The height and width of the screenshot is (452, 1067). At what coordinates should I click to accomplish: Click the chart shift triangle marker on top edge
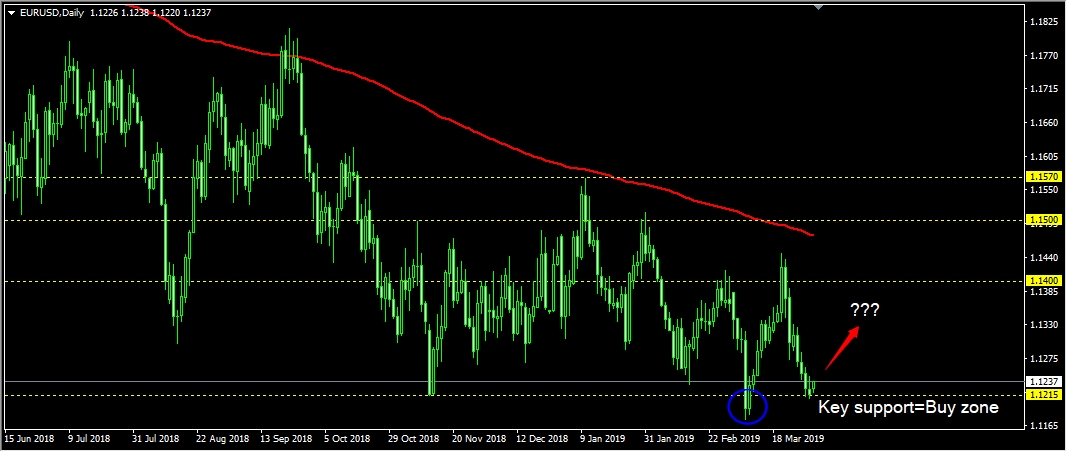818,7
